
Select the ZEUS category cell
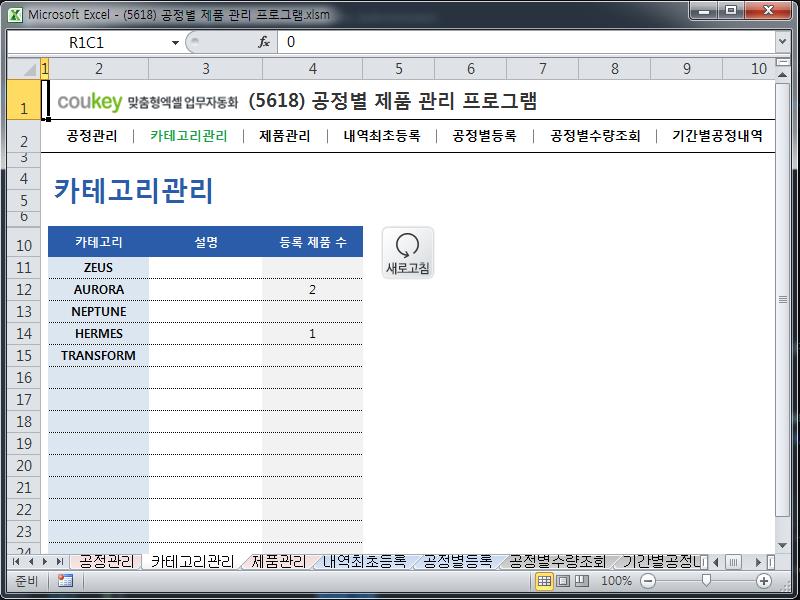[98, 267]
